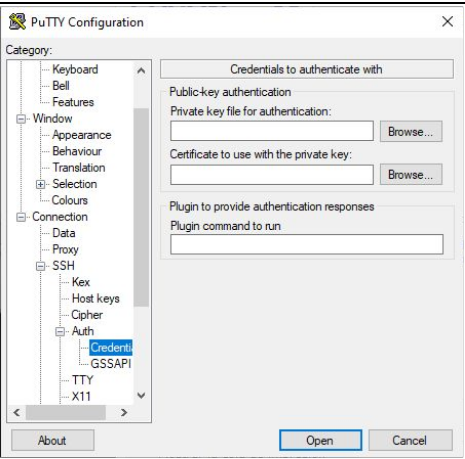Open the Connection category
This screenshot has height=459, width=465.
click(60, 217)
